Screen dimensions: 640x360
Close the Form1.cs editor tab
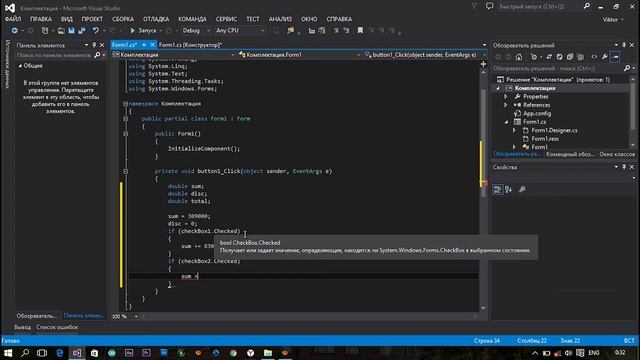click(152, 45)
